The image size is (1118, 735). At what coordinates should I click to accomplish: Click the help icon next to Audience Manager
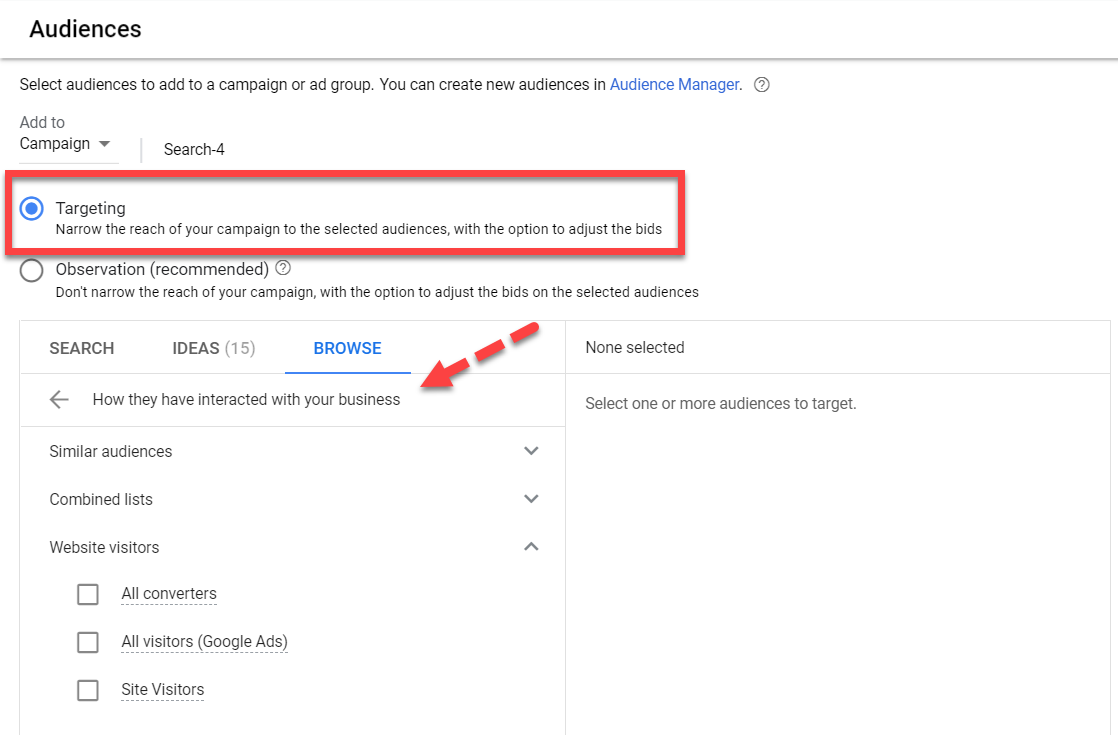[761, 85]
